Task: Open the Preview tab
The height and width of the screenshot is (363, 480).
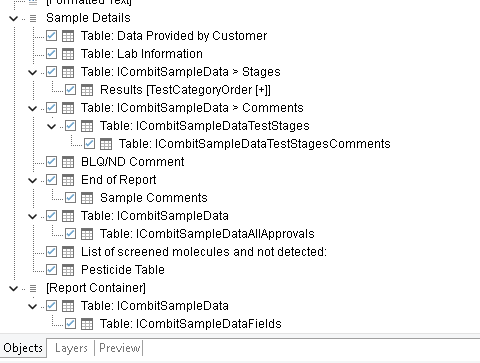Action: coord(119,348)
